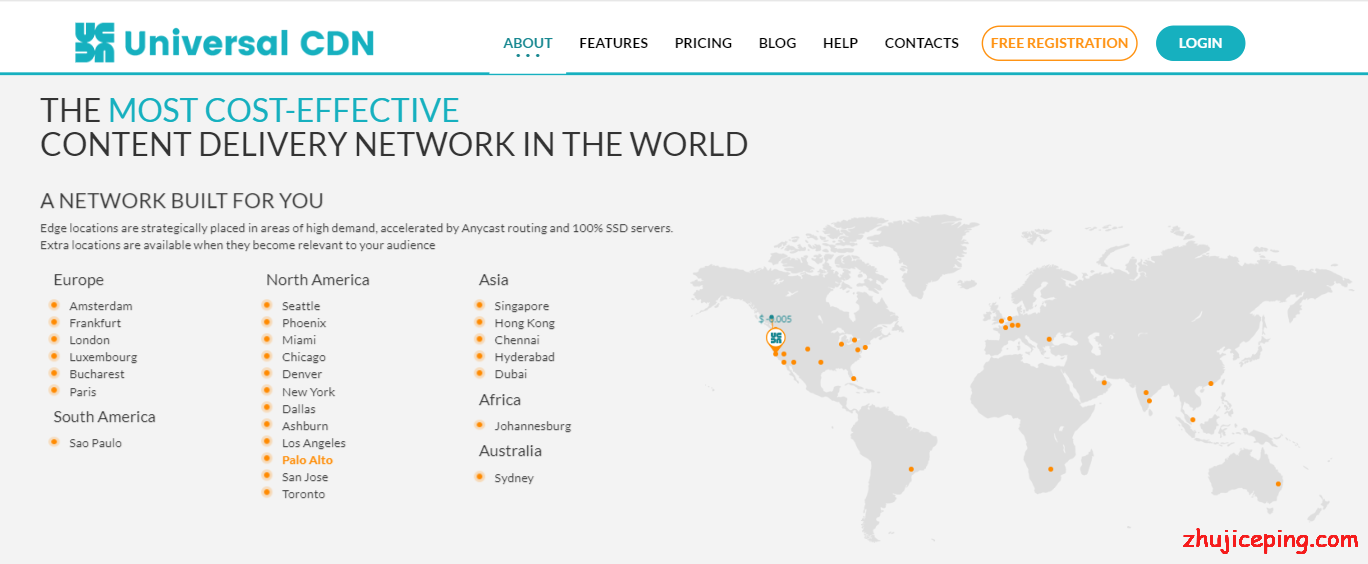Click the Sydney map marker in Australia
The height and width of the screenshot is (564, 1368).
1278,484
